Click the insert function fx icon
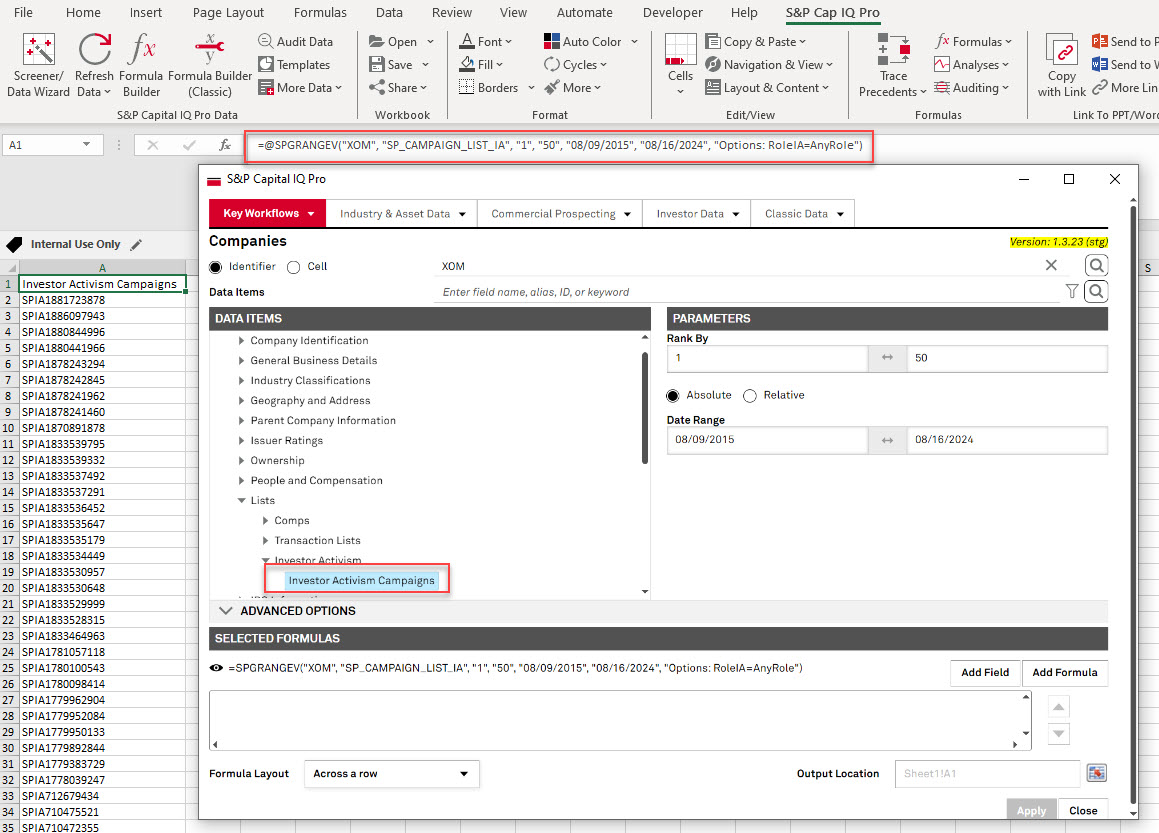This screenshot has height=833, width=1159. click(x=225, y=145)
